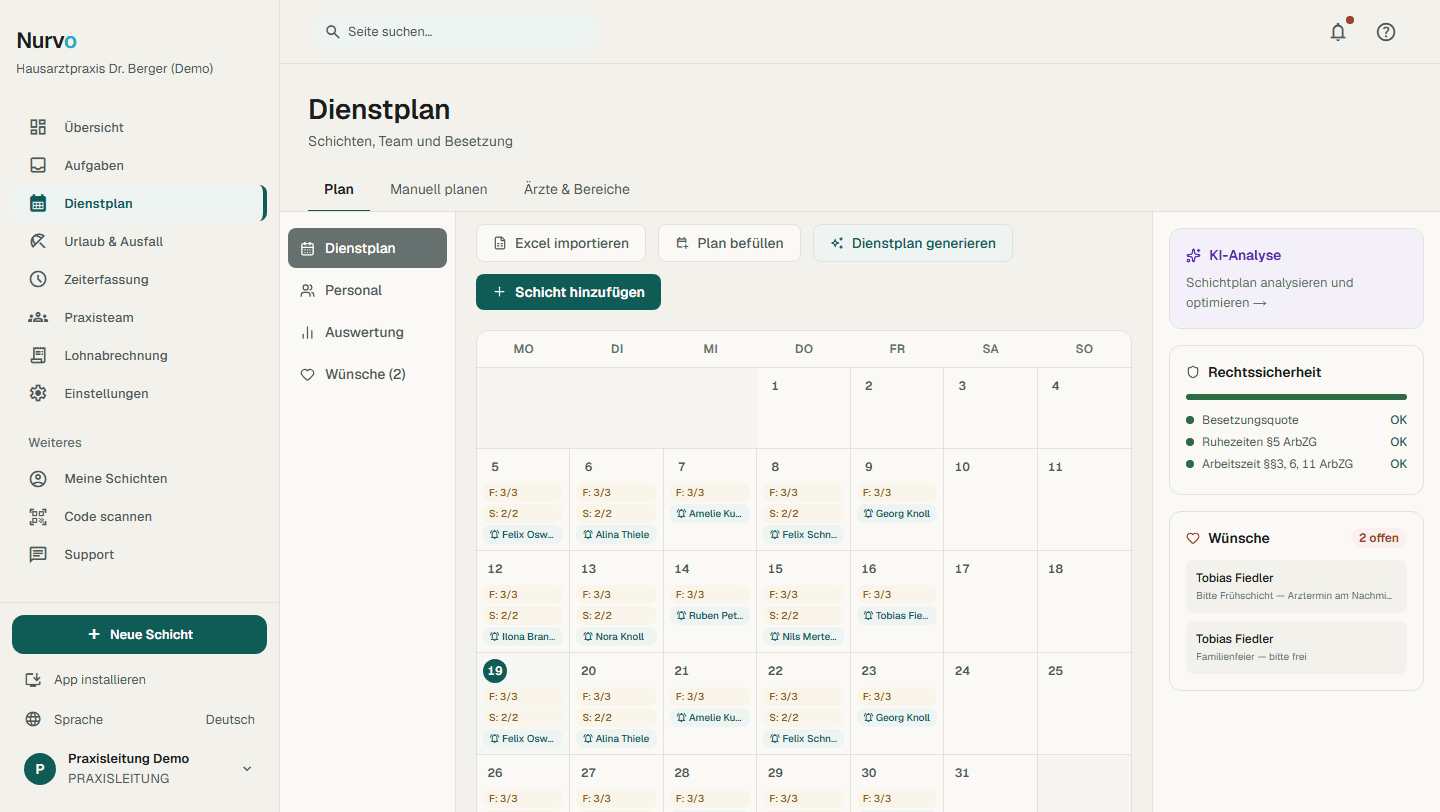Click the Praxisteam group icon
The height and width of the screenshot is (812, 1440).
coord(38,317)
